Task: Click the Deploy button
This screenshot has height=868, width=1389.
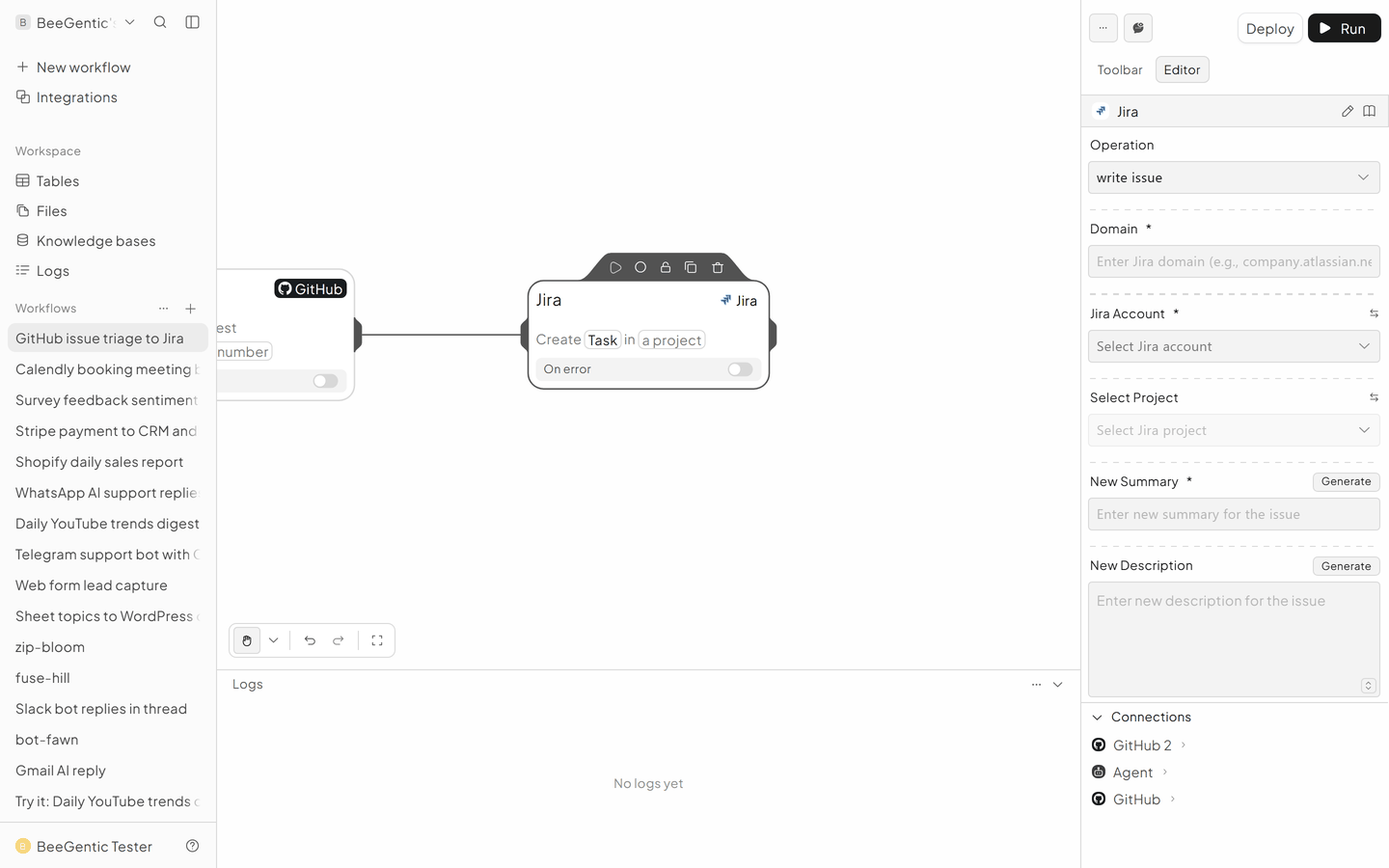Action: coord(1269,28)
